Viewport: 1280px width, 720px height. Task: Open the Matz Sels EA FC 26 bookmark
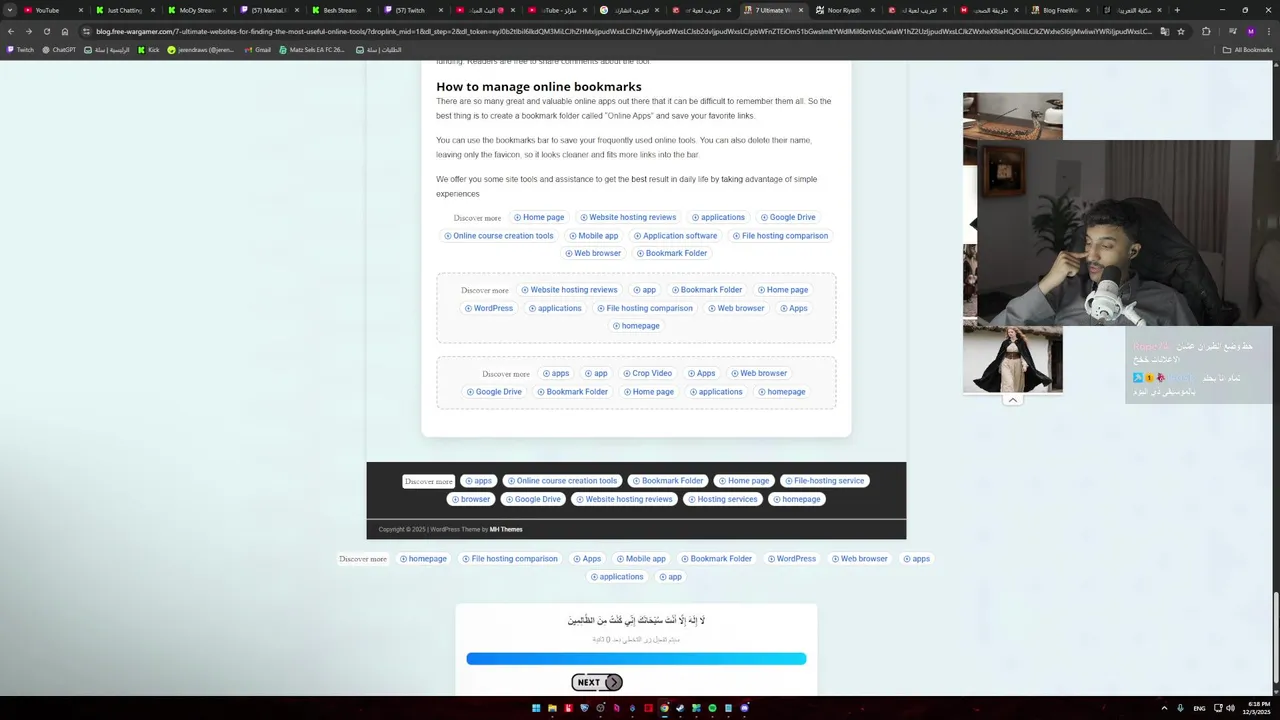[x=312, y=49]
